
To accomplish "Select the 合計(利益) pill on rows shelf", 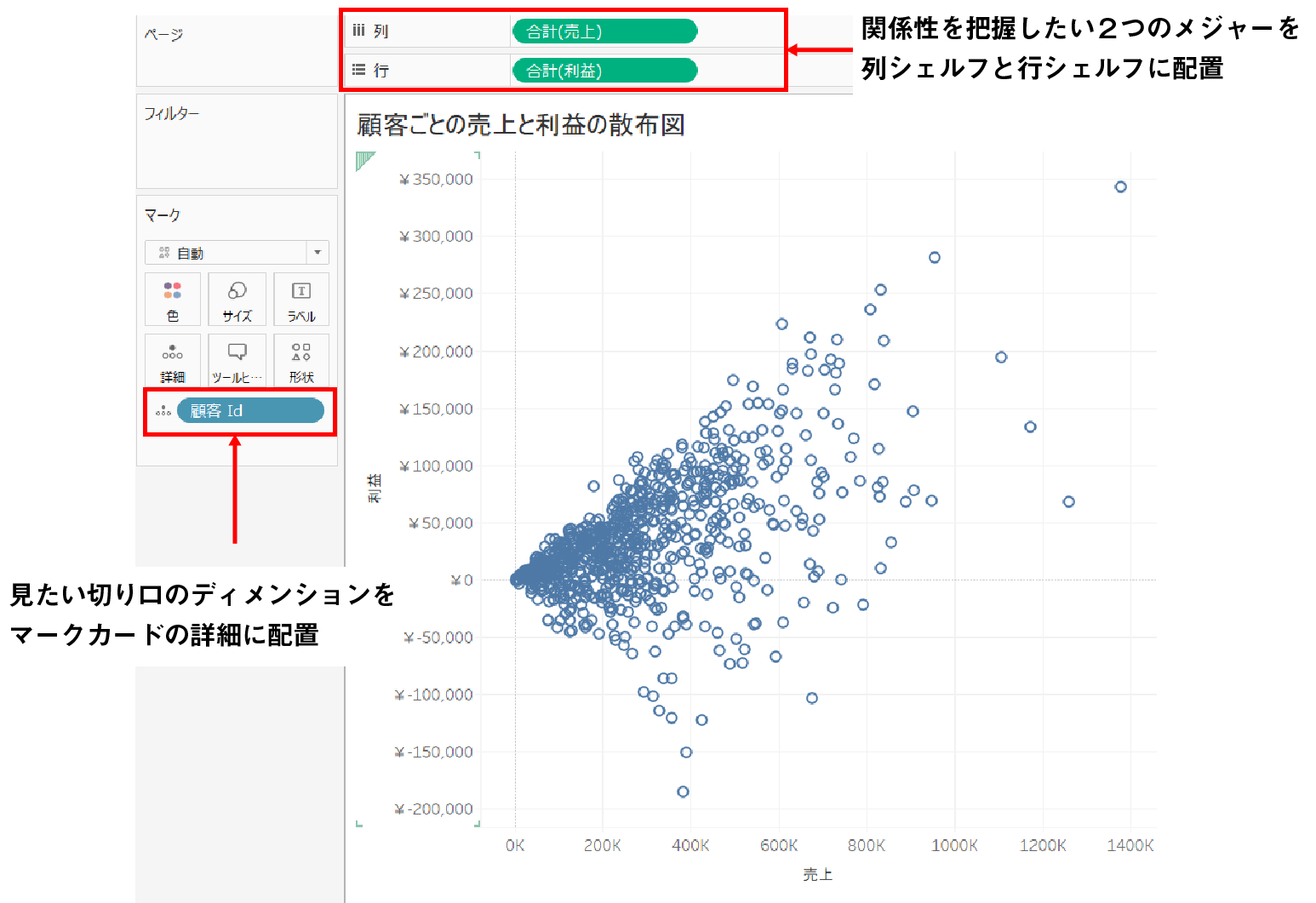I will coord(604,71).
